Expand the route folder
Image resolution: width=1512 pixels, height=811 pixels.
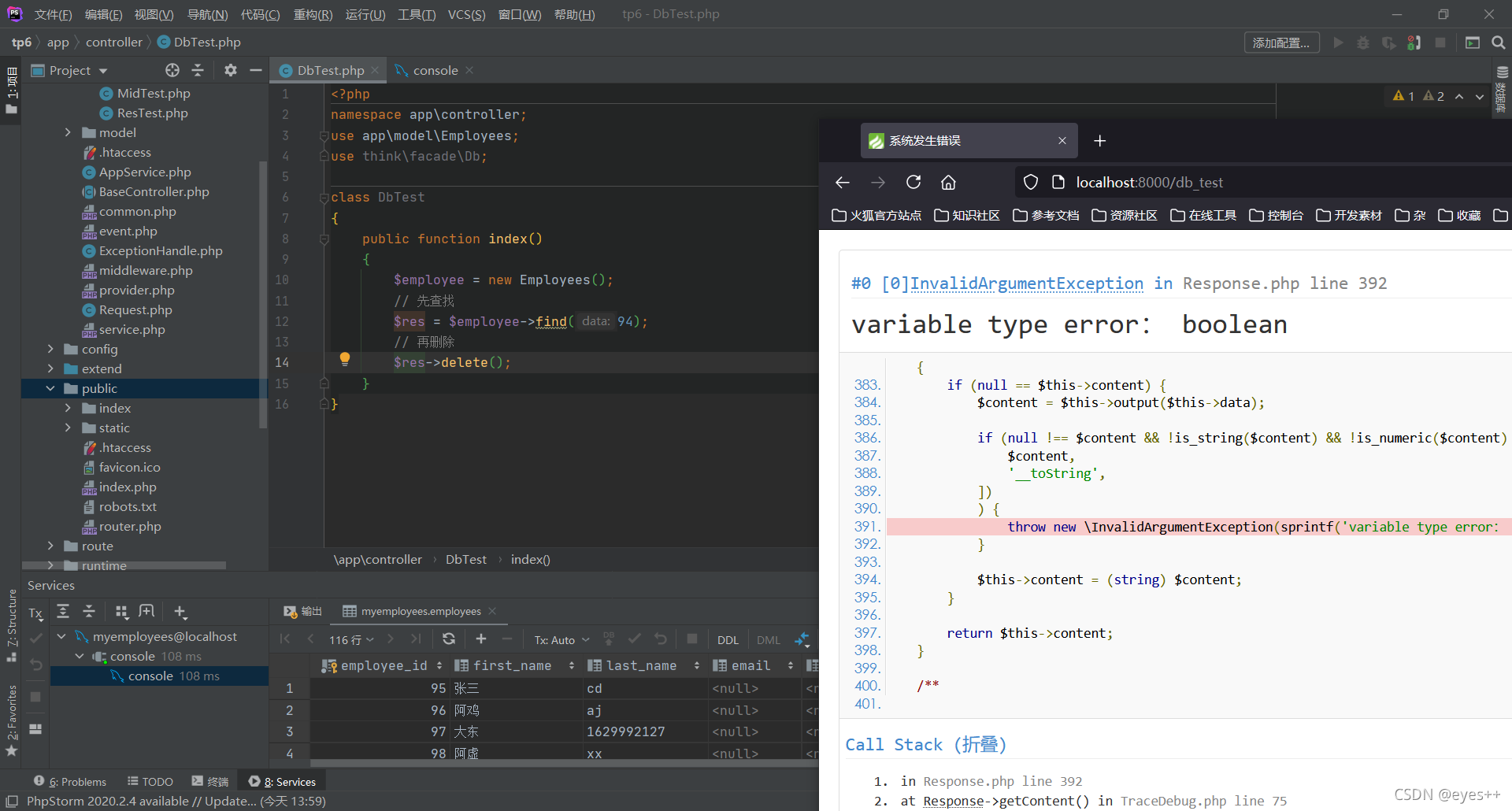[50, 546]
